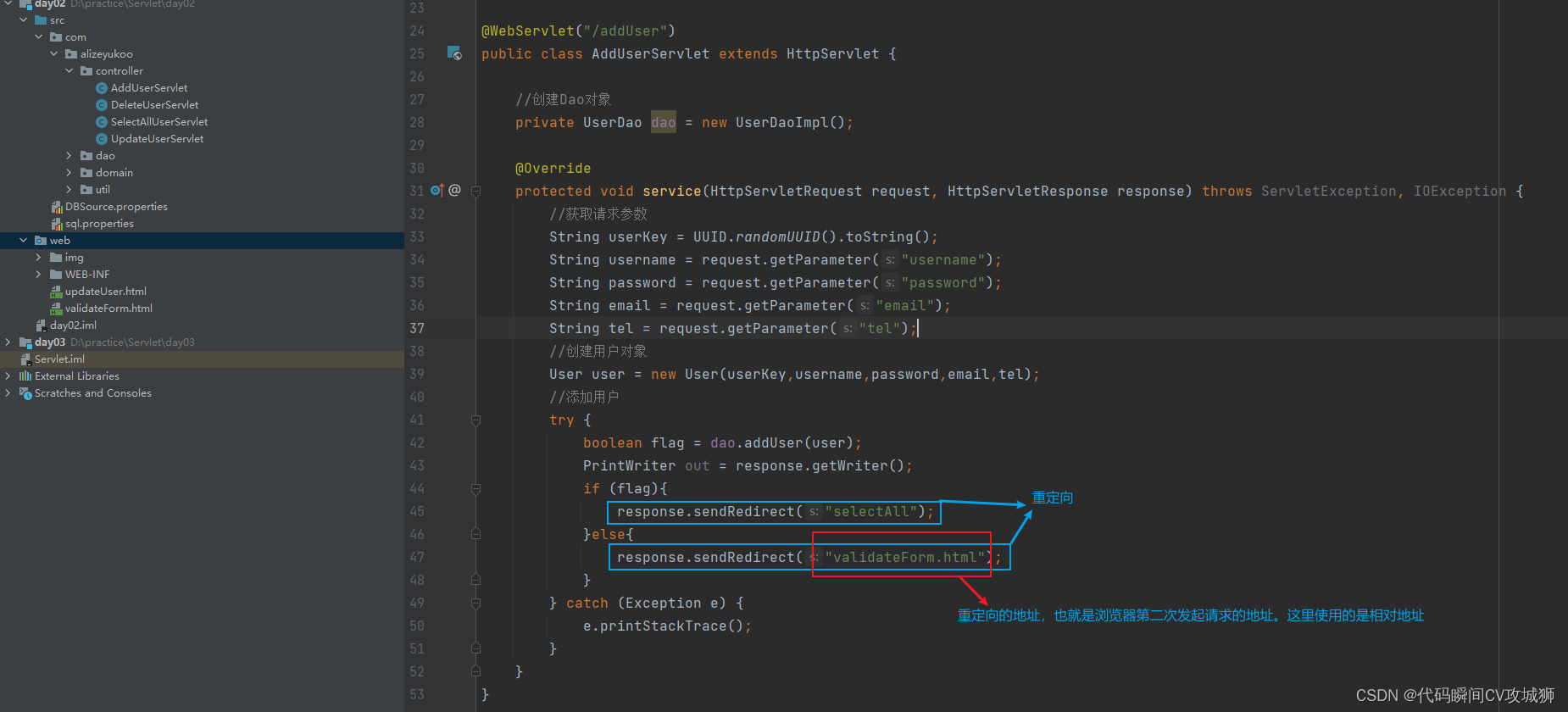The height and width of the screenshot is (712, 1568).
Task: Open DBSource.properties file
Action: (x=116, y=207)
